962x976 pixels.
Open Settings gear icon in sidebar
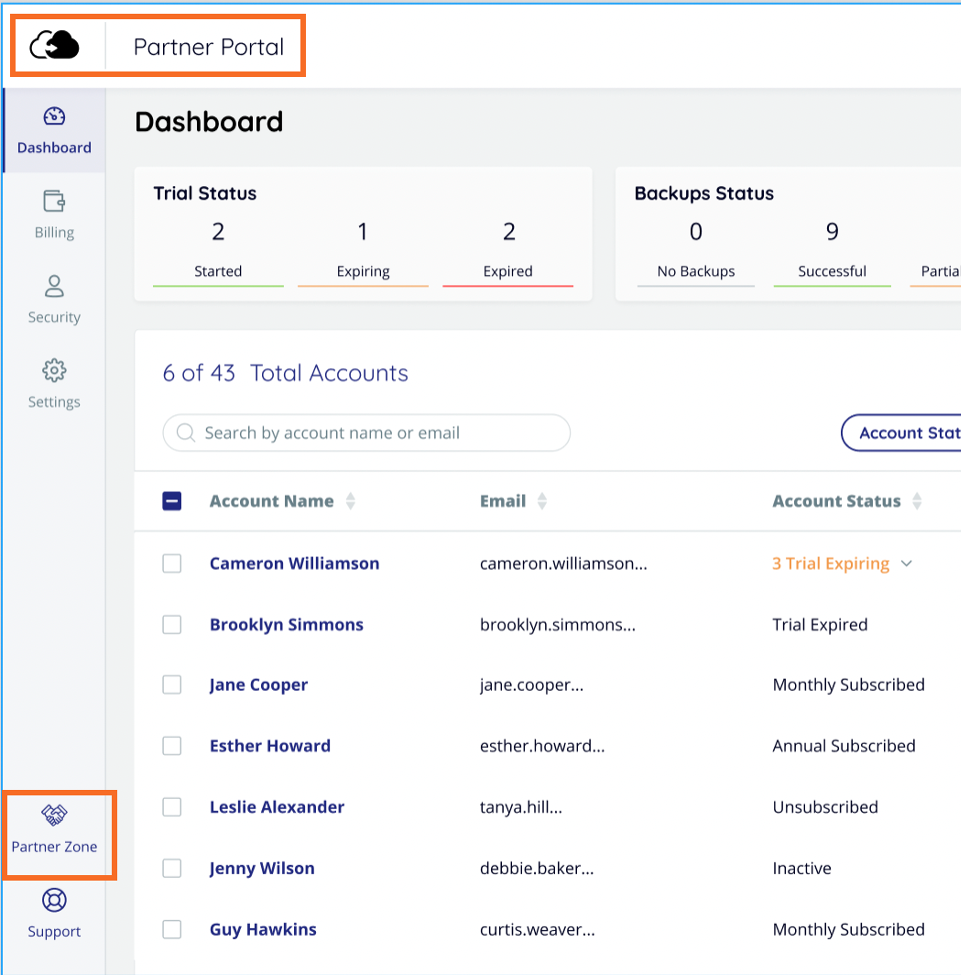54,370
